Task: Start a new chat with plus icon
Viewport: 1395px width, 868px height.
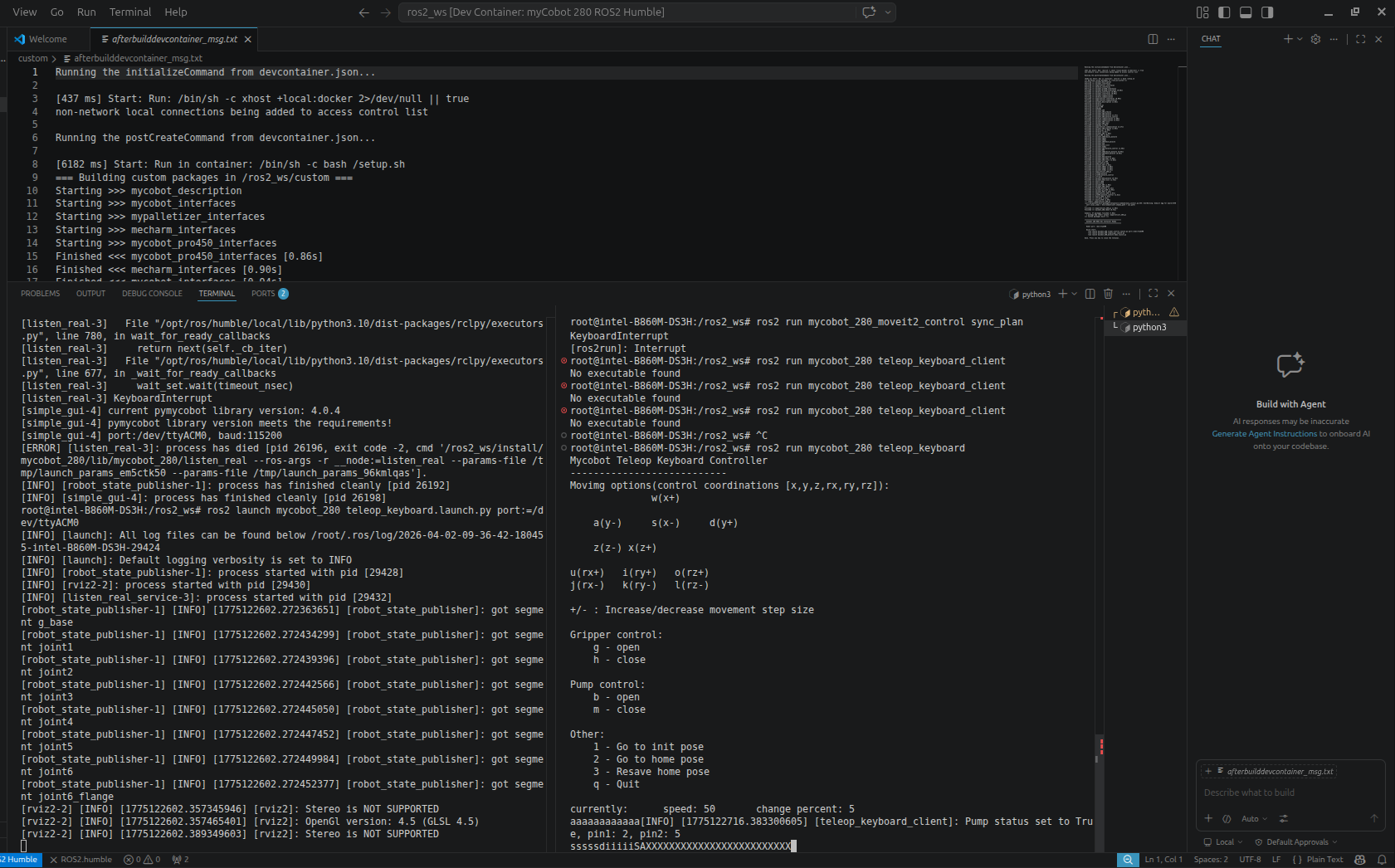Action: (1288, 39)
